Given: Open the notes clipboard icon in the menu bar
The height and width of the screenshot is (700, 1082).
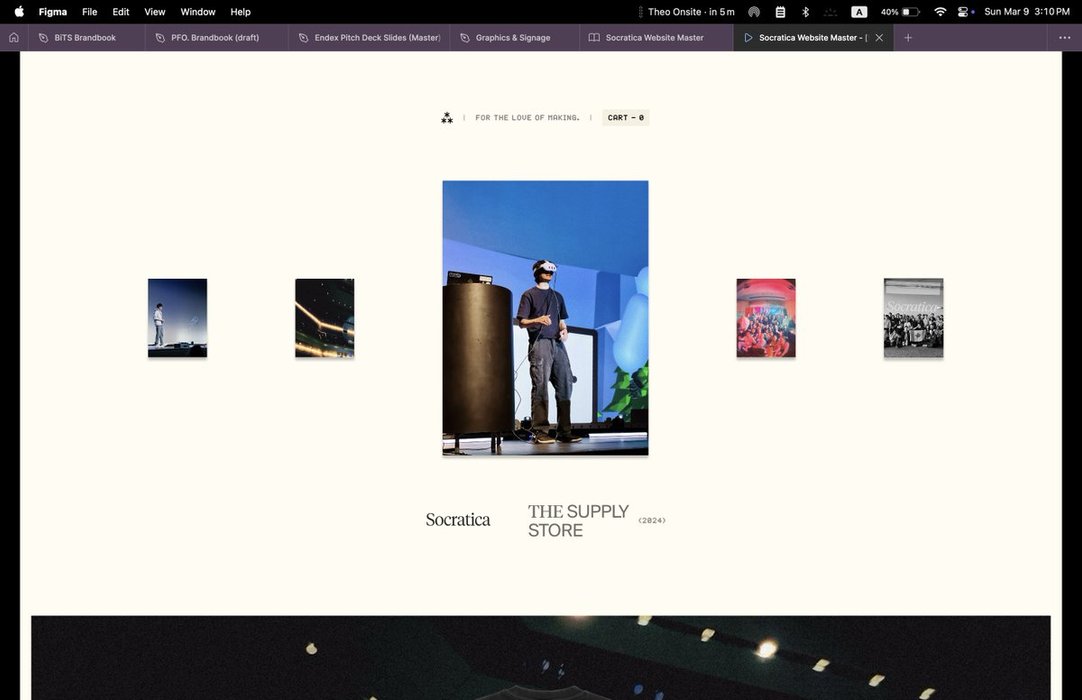Looking at the screenshot, I should coord(780,12).
